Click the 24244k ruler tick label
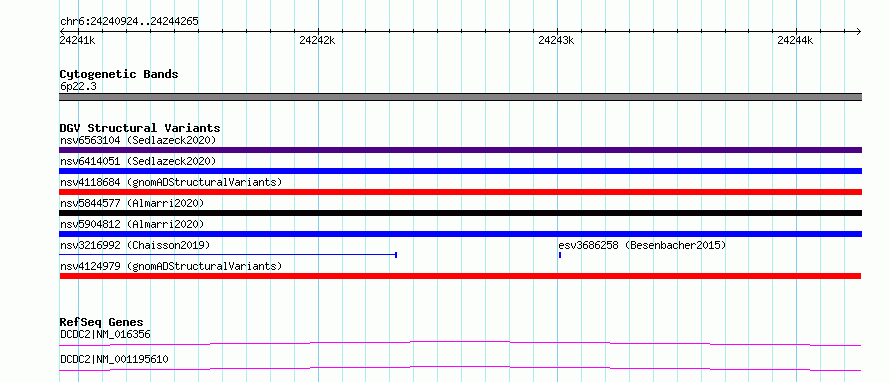 click(795, 40)
